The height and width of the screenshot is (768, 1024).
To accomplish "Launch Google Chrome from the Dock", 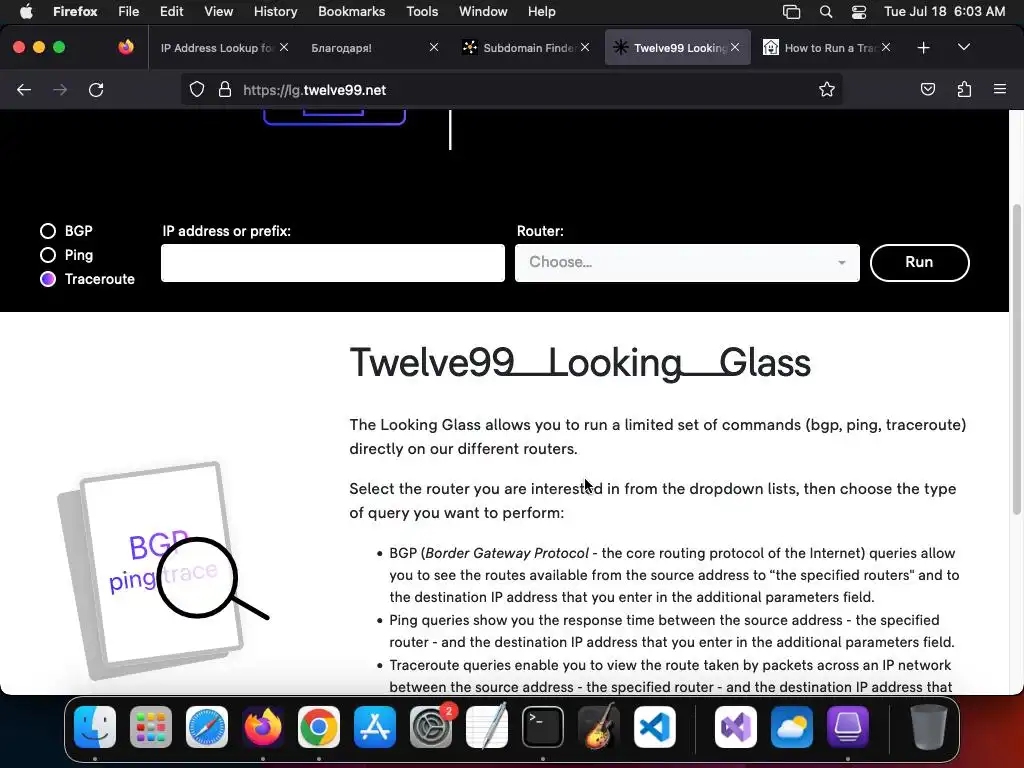I will 319,726.
